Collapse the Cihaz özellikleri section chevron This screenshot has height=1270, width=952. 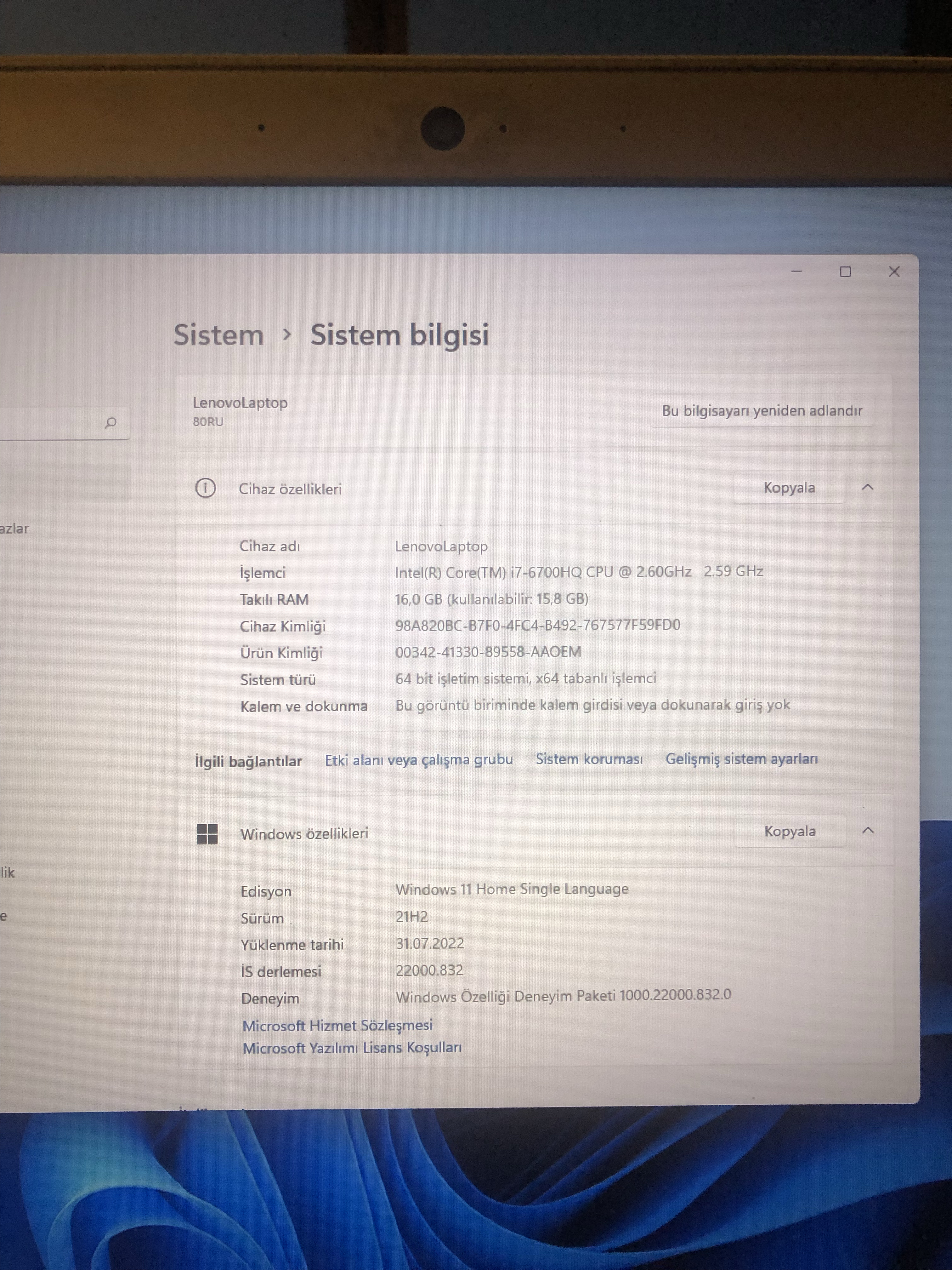pos(868,488)
